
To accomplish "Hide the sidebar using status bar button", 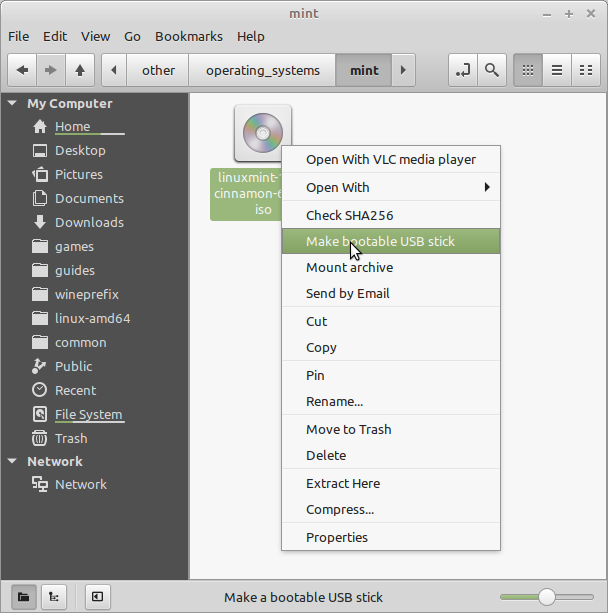I will tap(98, 597).
